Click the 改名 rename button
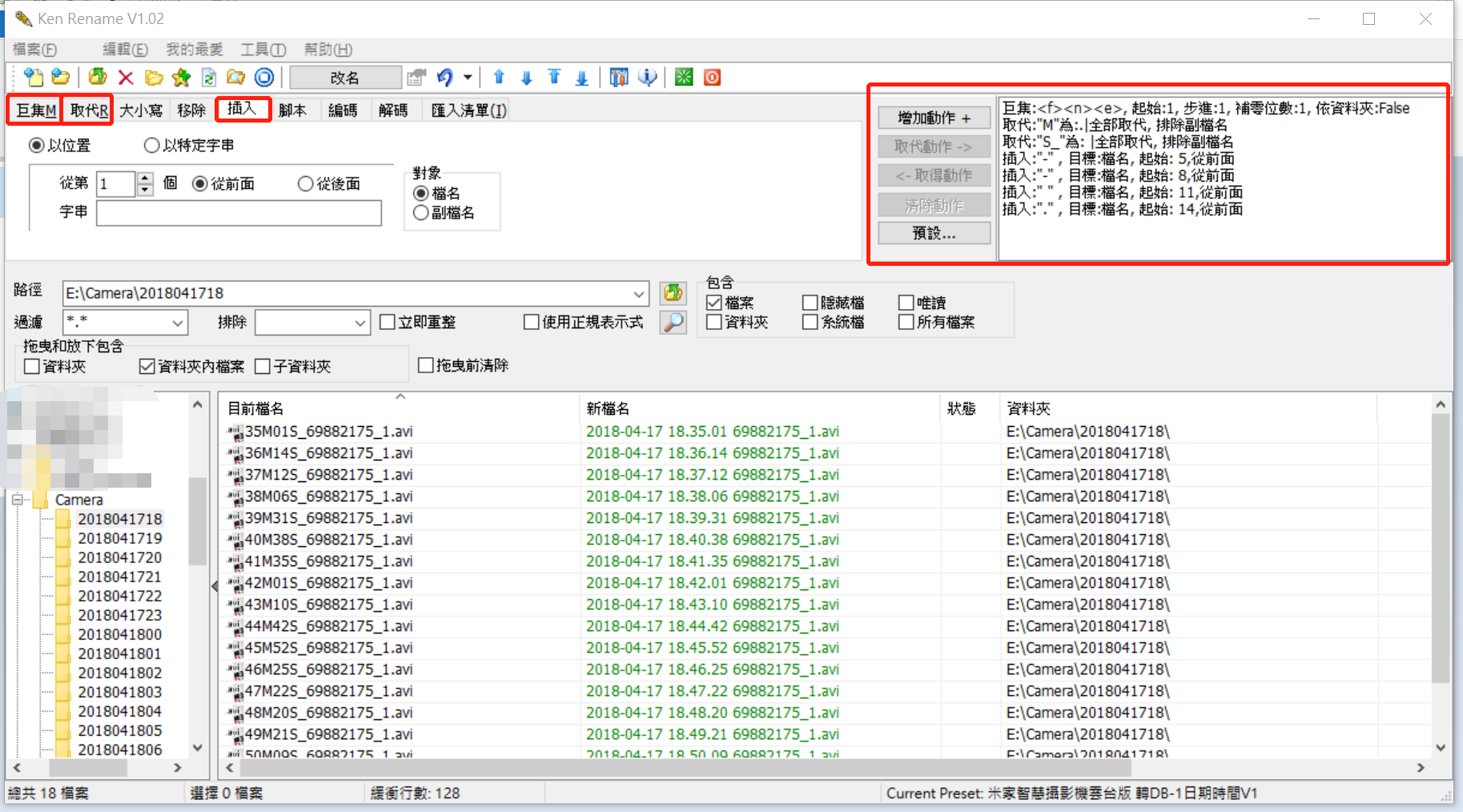 click(345, 78)
